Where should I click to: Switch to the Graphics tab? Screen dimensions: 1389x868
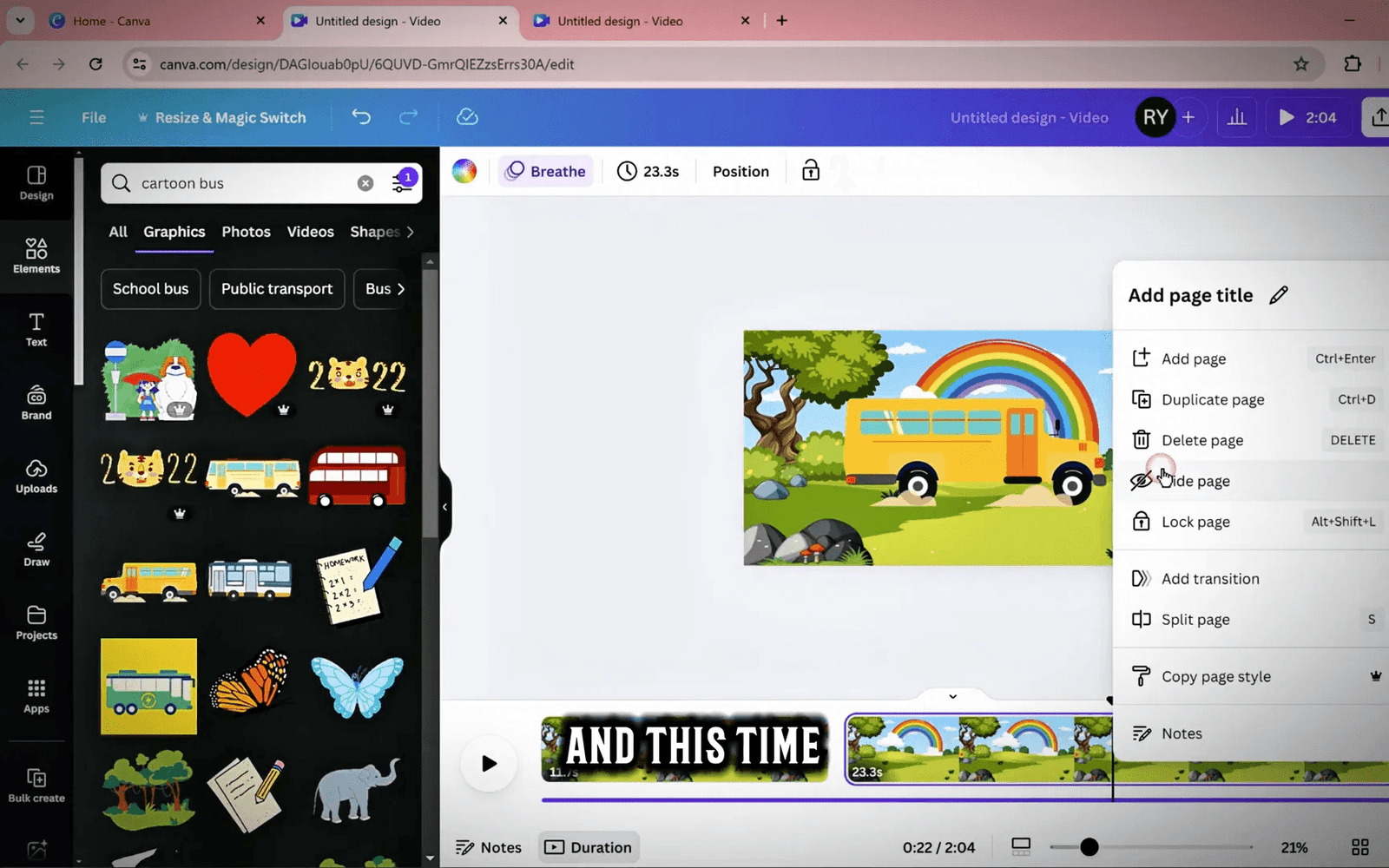tap(174, 232)
